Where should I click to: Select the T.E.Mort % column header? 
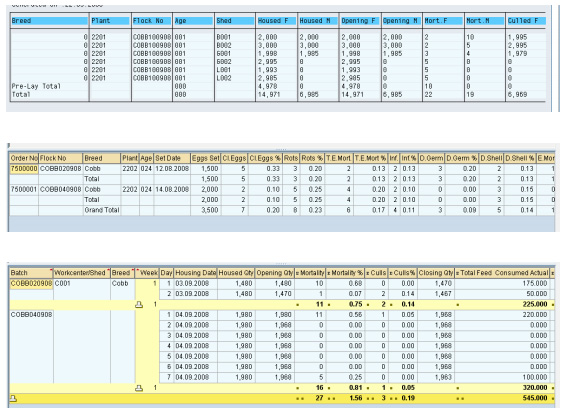coord(370,158)
